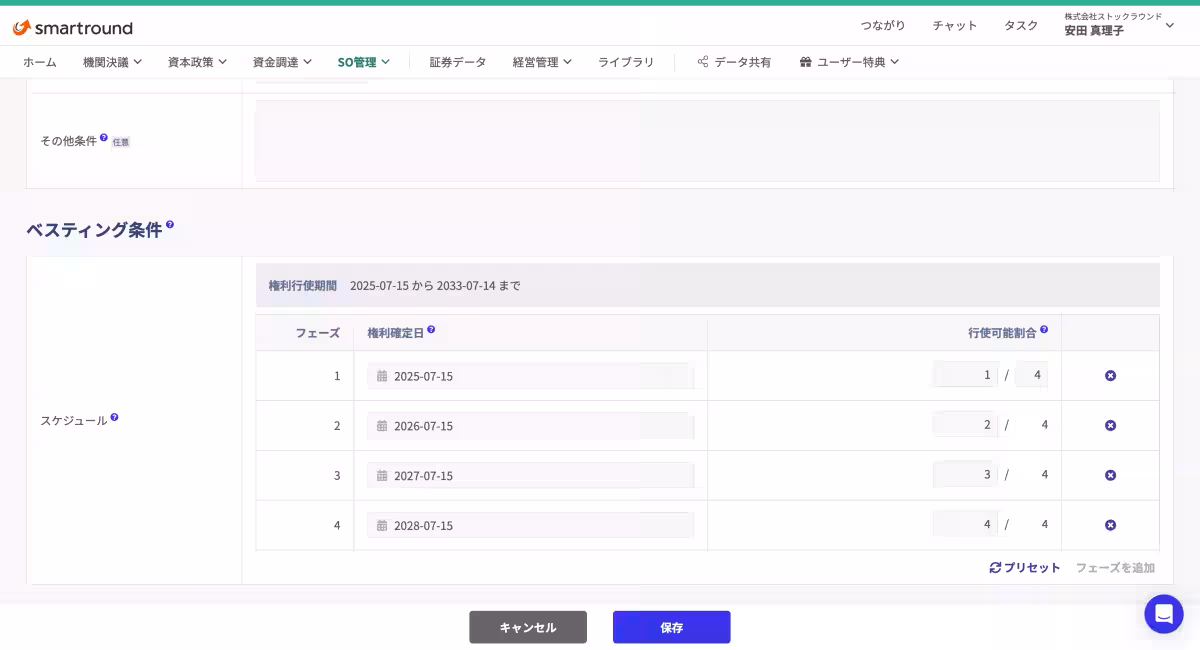The width and height of the screenshot is (1200, 650).
Task: Expand the SO管理 menu
Action: coord(363,62)
